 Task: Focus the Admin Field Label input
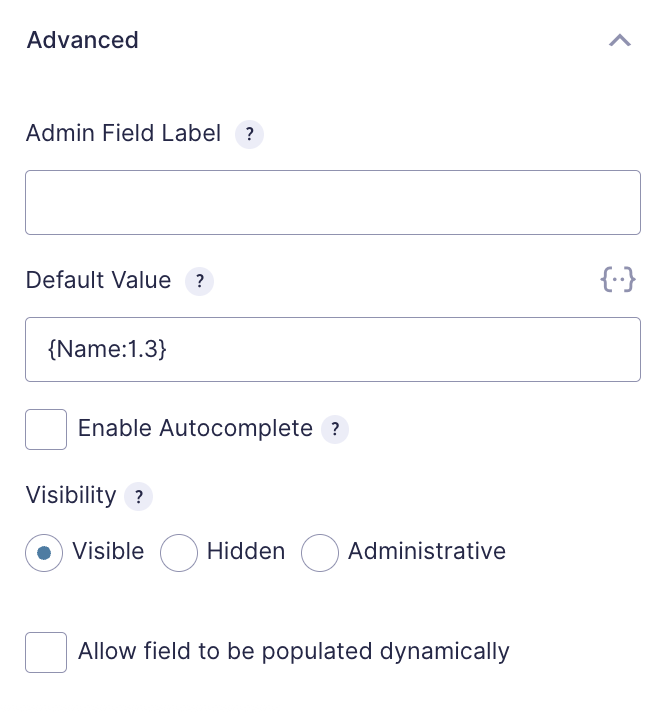click(x=333, y=203)
